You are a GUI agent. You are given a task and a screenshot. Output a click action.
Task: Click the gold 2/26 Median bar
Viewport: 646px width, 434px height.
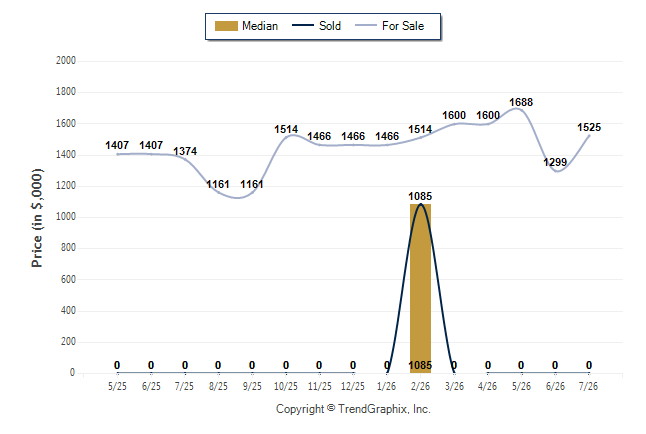point(420,288)
